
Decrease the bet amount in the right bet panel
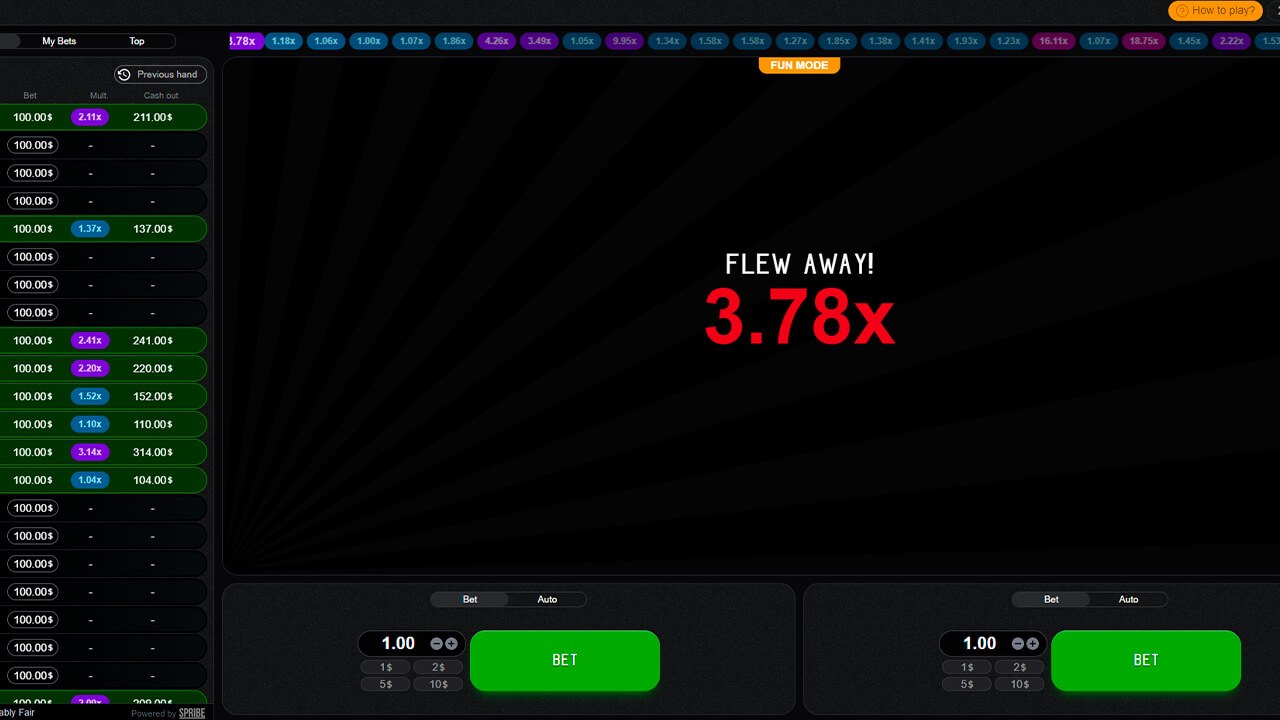pos(1017,644)
